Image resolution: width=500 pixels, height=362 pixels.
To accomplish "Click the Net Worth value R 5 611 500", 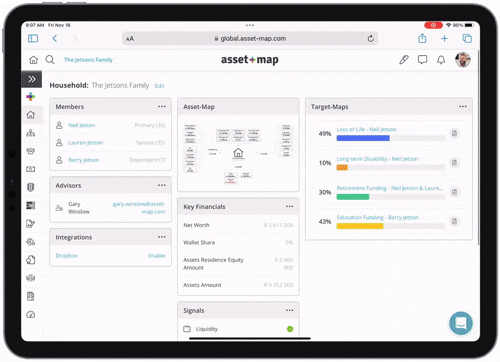I will (x=278, y=225).
